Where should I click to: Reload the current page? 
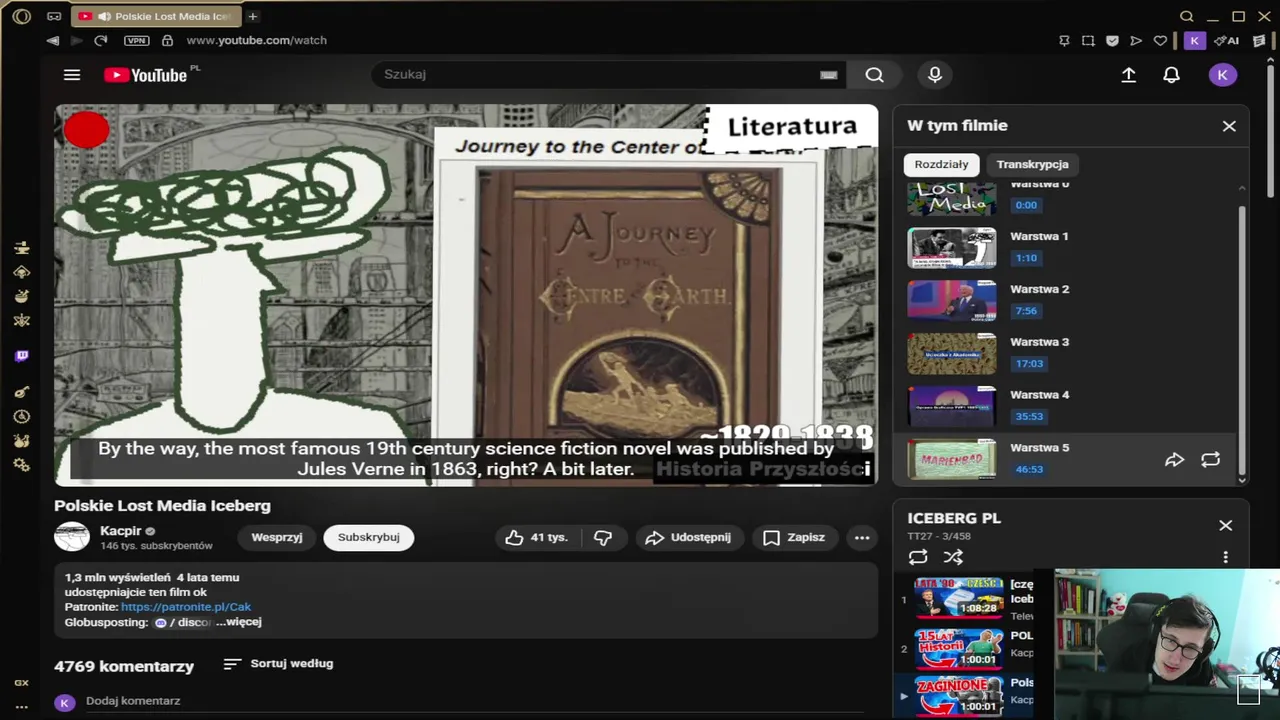pos(100,40)
